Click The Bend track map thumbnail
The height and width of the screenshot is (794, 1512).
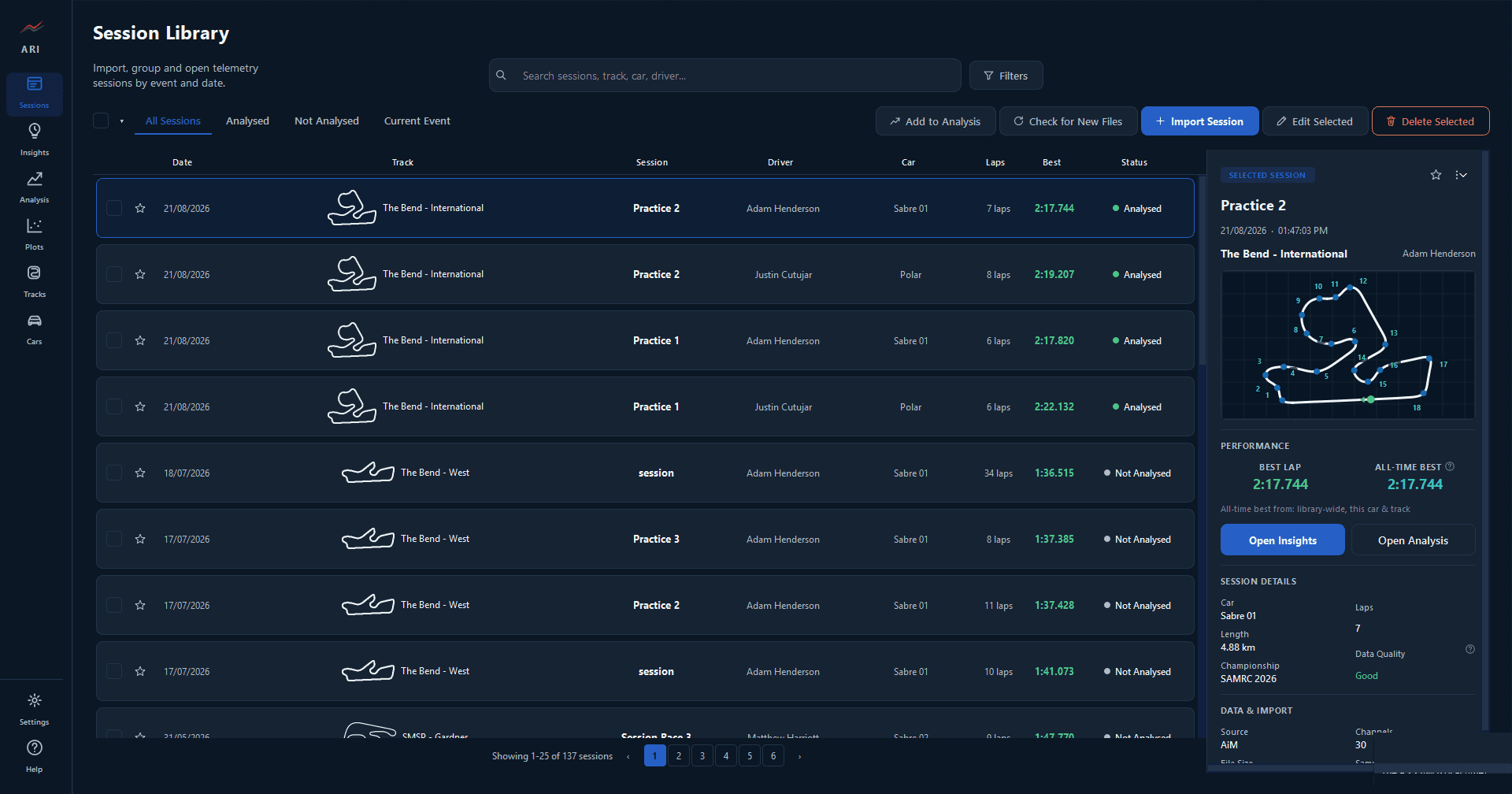click(x=1347, y=345)
